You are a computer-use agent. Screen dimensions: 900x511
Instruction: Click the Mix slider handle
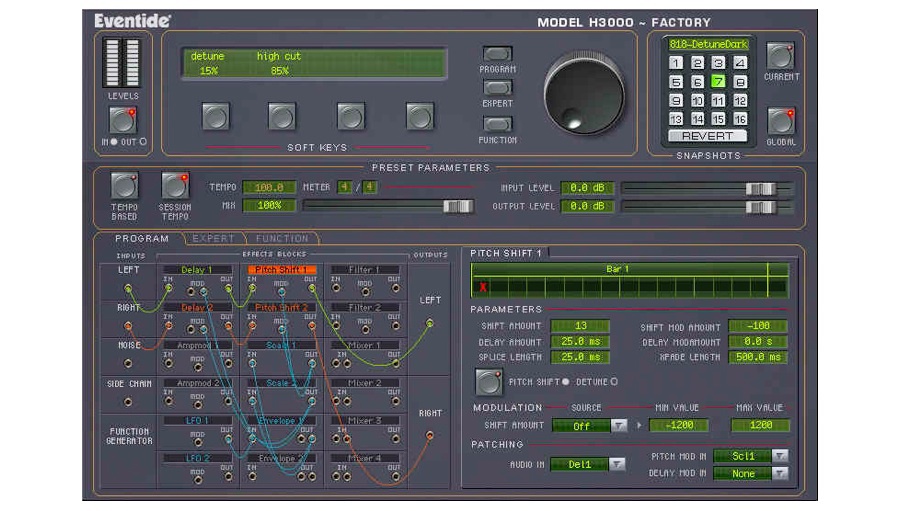(x=458, y=206)
